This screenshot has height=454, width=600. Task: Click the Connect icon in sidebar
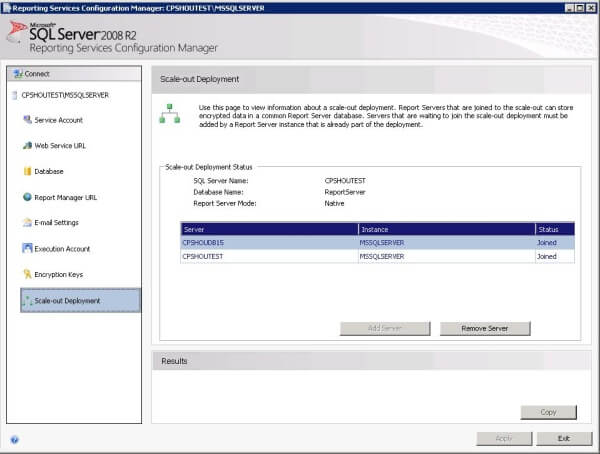point(16,74)
